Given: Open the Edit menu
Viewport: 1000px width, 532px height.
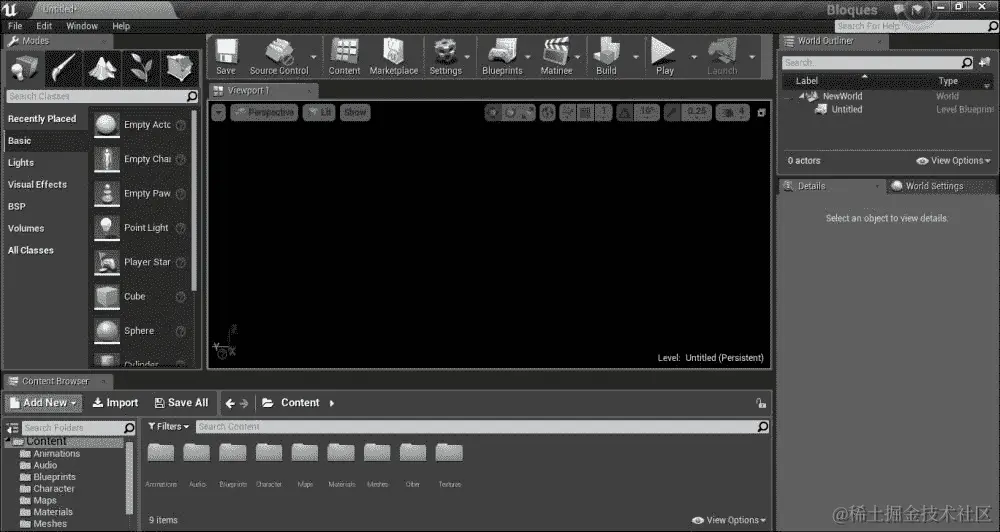Looking at the screenshot, I should pos(44,26).
